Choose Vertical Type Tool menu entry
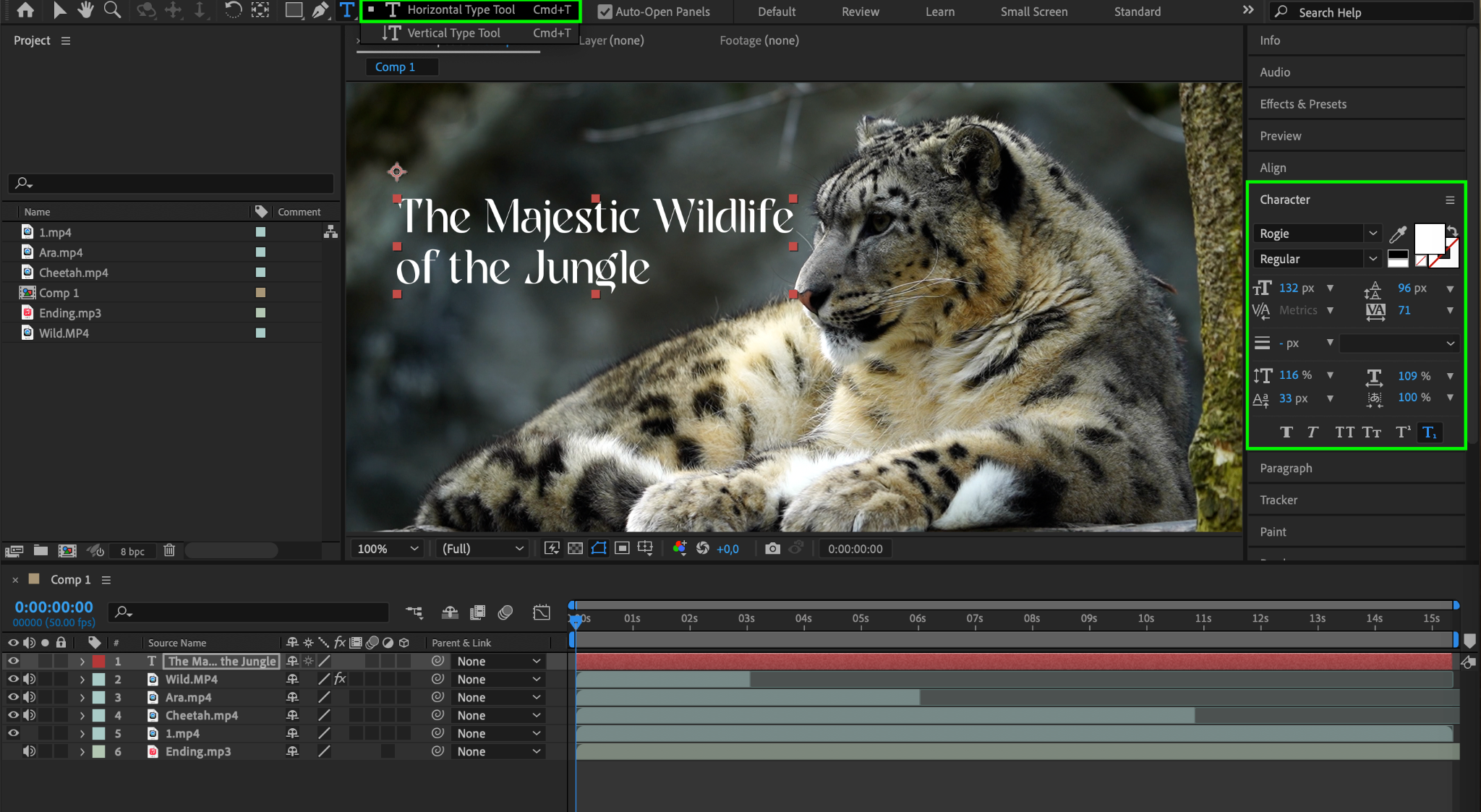The image size is (1481, 812). click(x=453, y=33)
